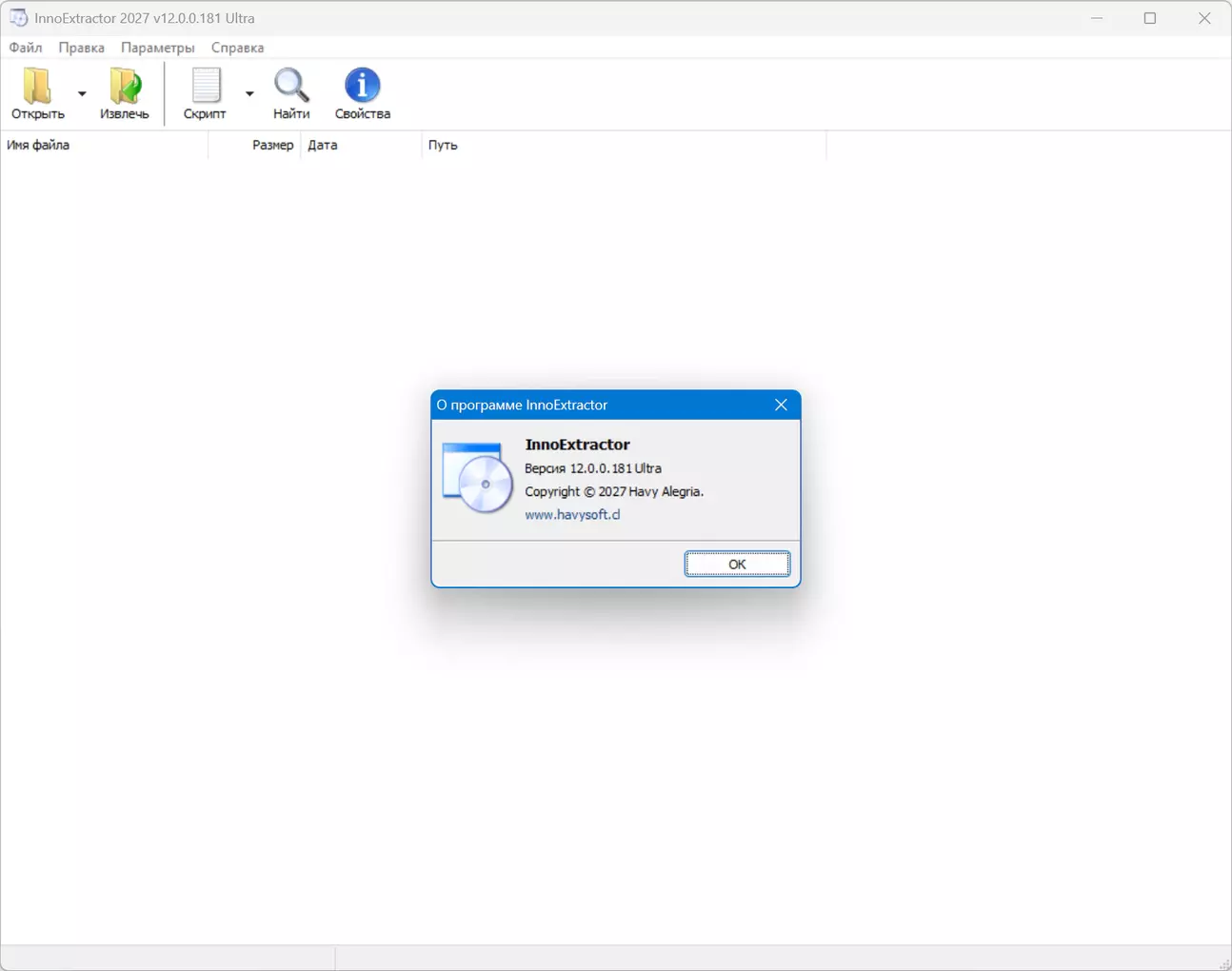Open the Параметры menu
Viewport: 1232px width, 971px height.
pyautogui.click(x=158, y=48)
